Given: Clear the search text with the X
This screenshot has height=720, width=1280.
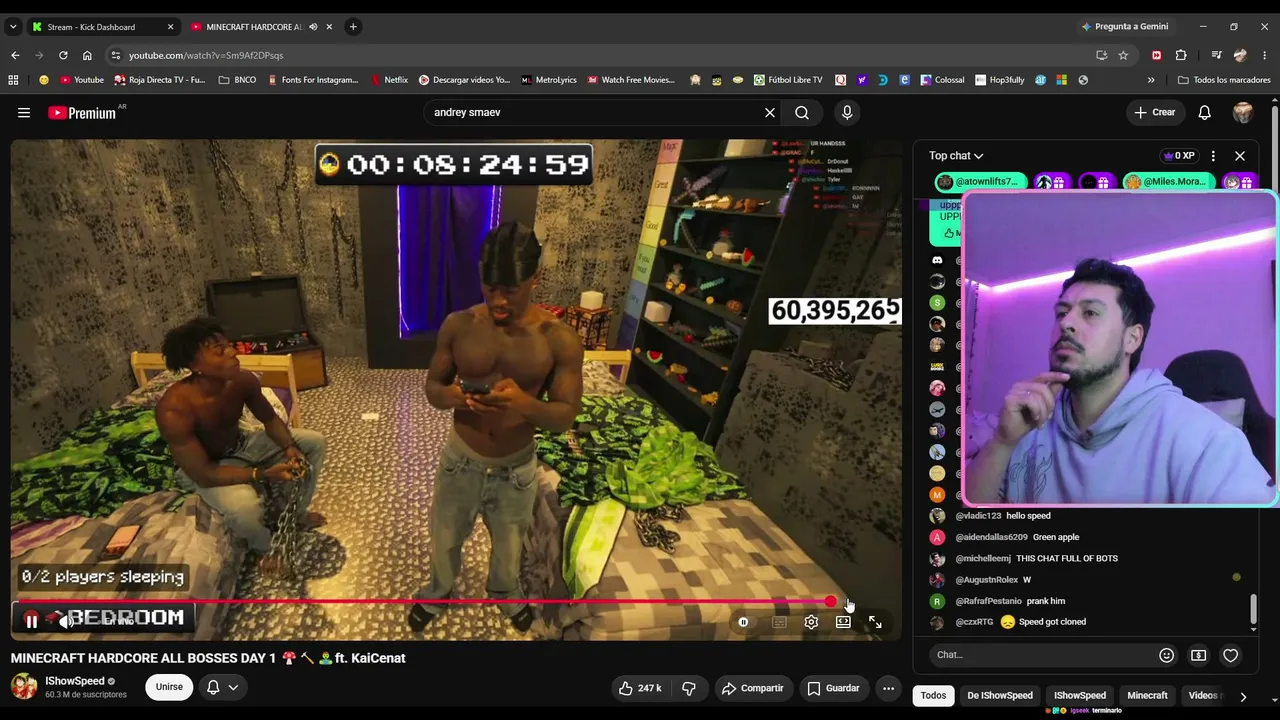Looking at the screenshot, I should tap(770, 113).
